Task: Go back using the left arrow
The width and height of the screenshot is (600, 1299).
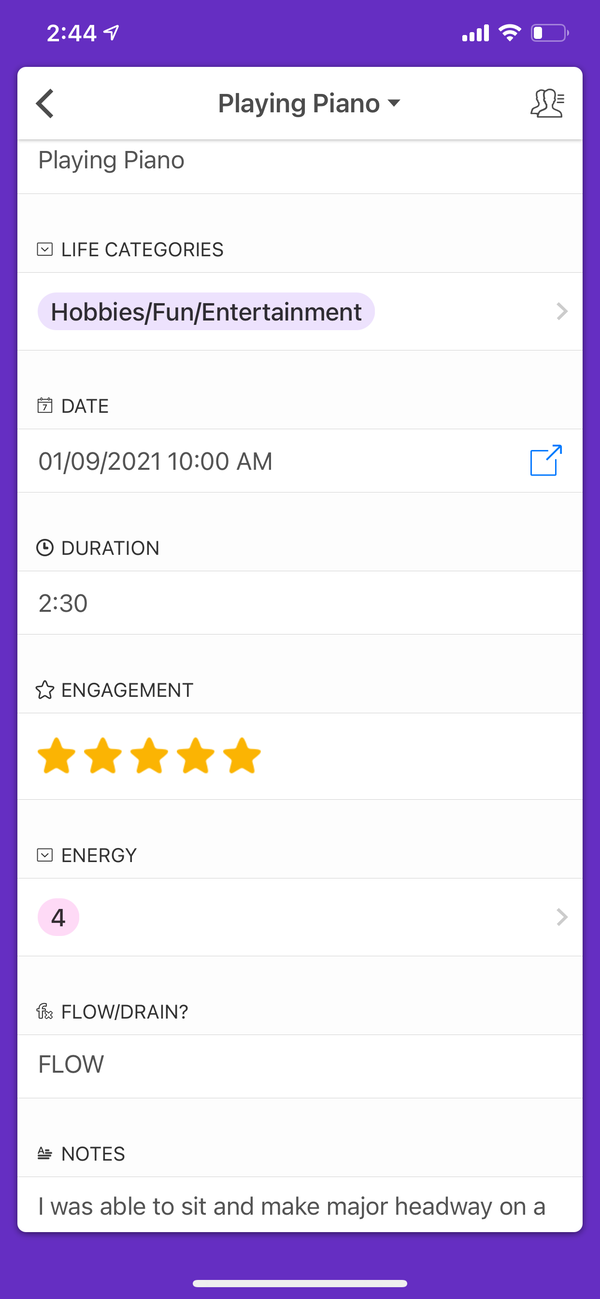Action: pos(44,103)
